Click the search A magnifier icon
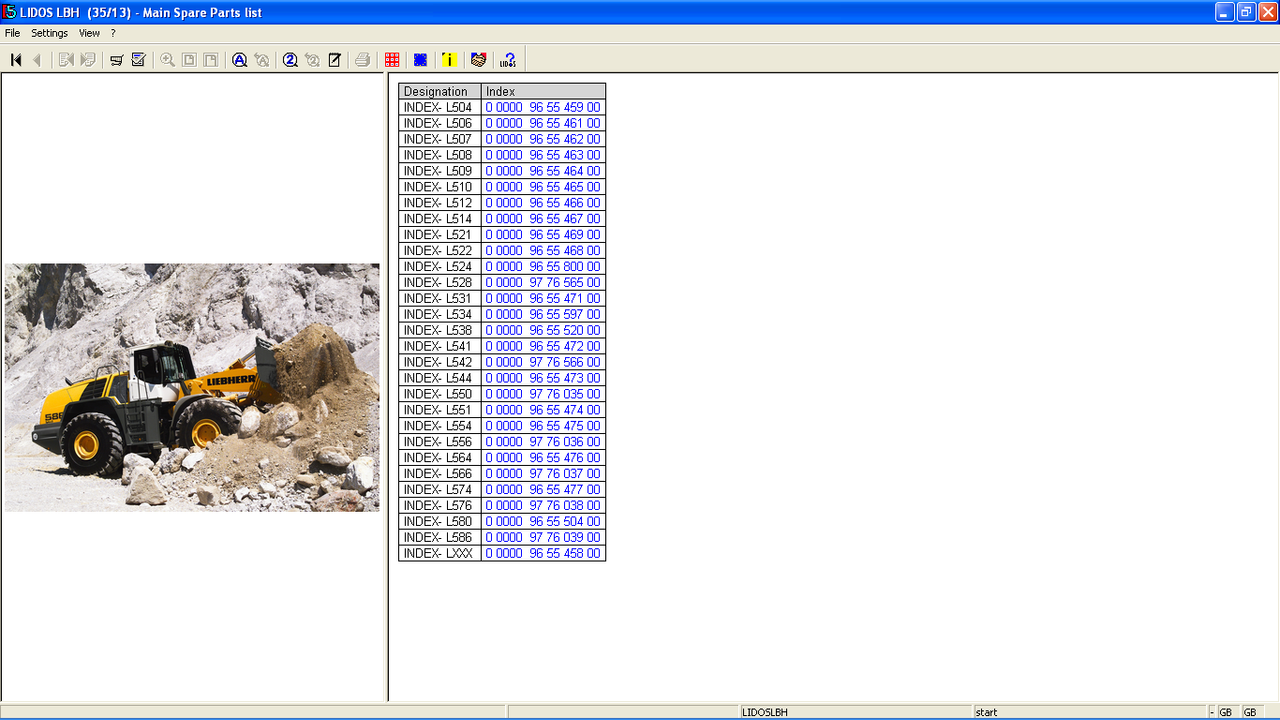 coord(240,60)
